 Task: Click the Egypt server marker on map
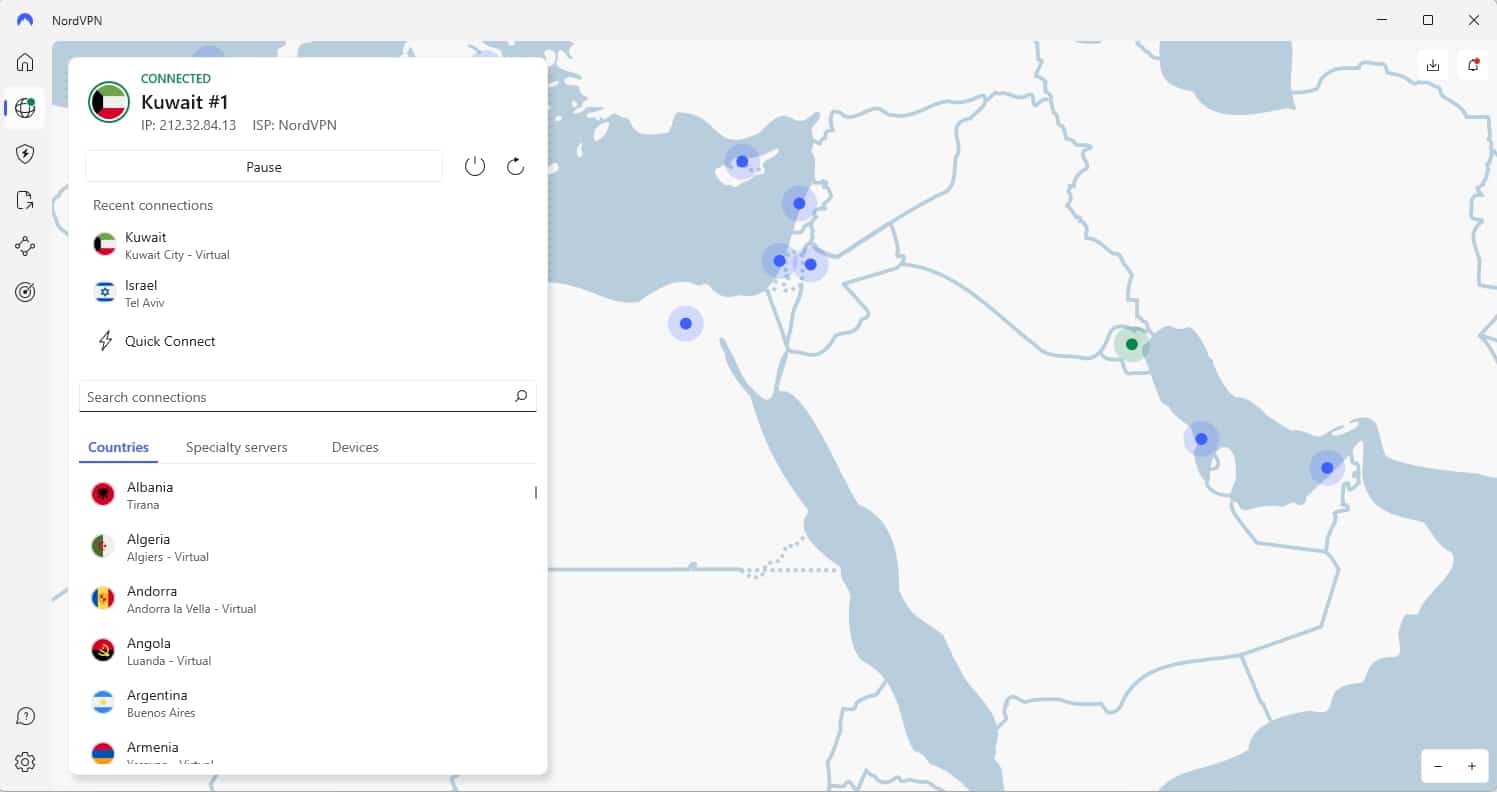pos(686,323)
